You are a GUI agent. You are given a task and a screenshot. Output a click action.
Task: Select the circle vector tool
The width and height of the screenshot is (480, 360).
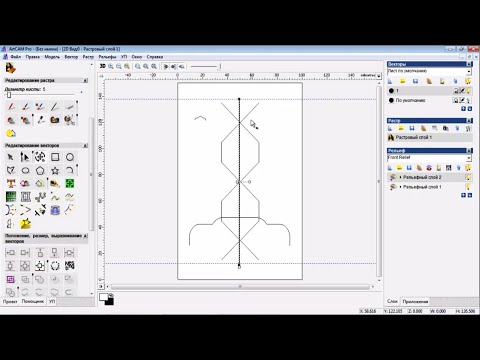[x=70, y=157]
